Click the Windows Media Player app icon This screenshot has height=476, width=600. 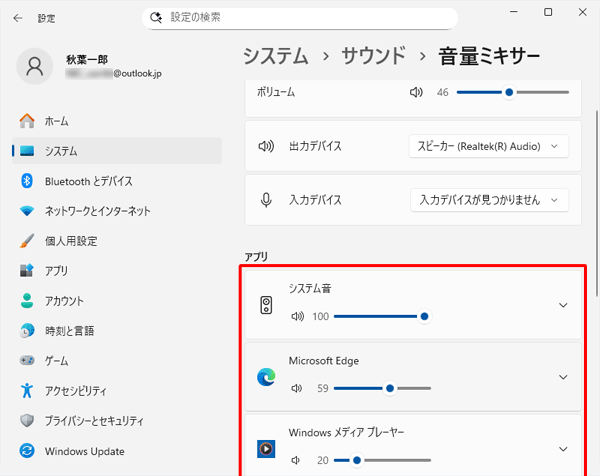[x=266, y=449]
